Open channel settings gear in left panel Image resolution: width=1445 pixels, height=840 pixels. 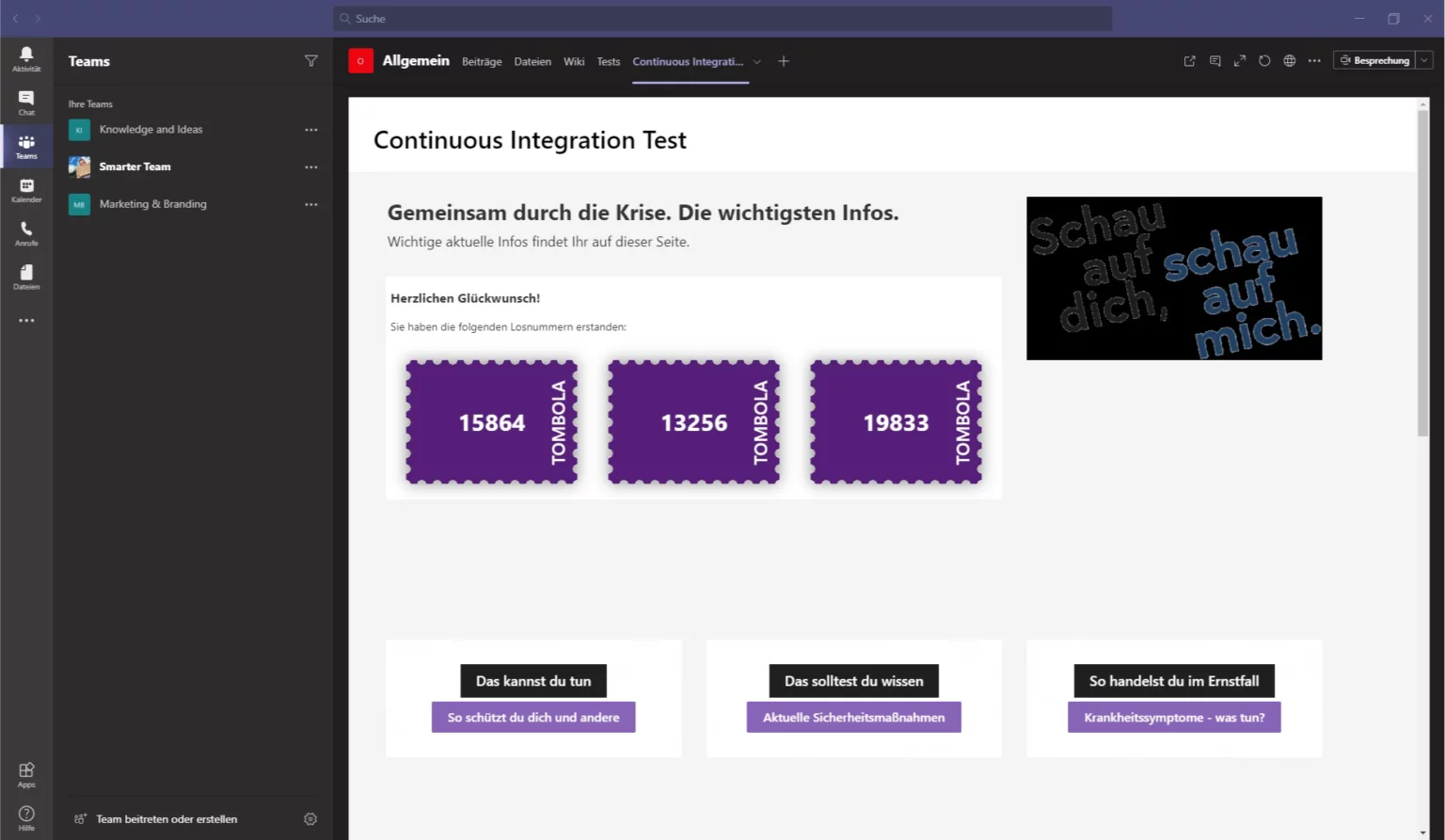click(310, 818)
